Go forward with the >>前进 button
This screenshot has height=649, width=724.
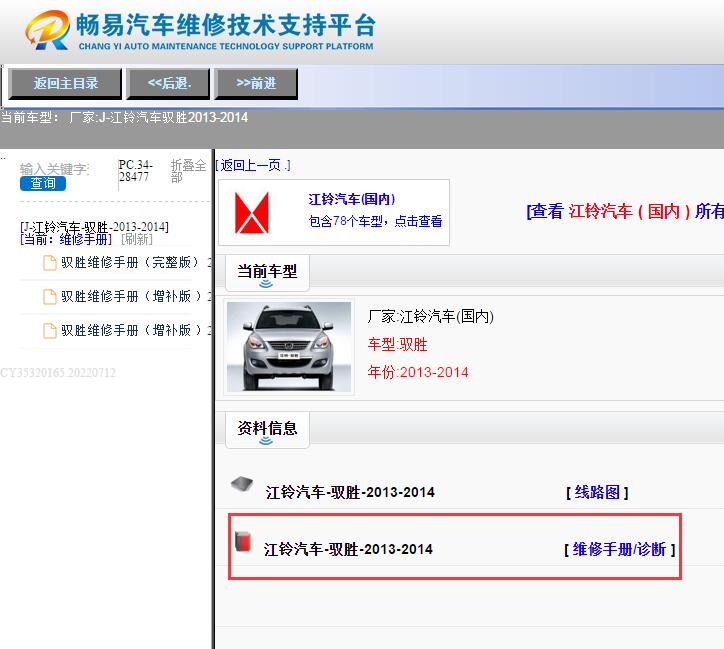point(256,84)
